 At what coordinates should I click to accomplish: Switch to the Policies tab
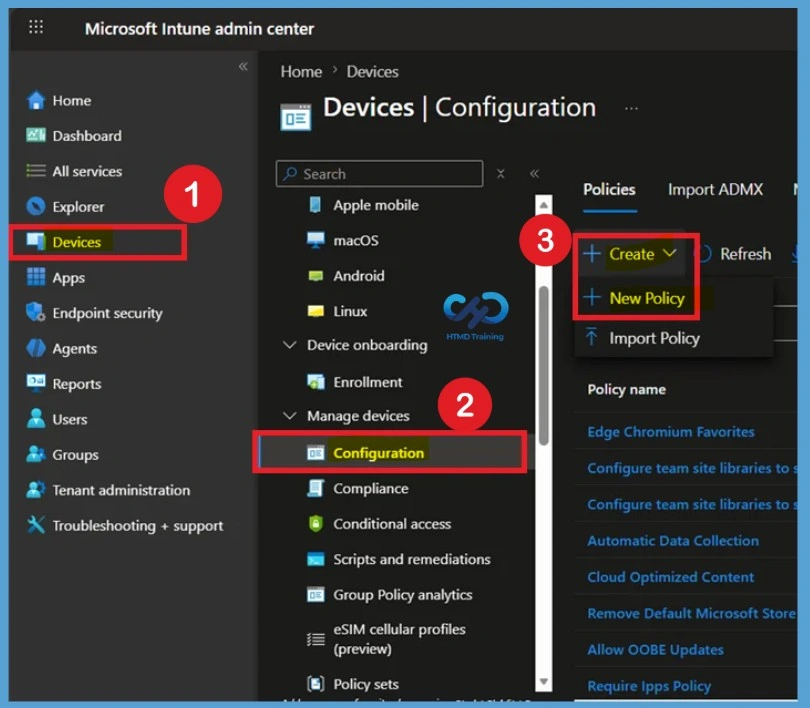tap(609, 190)
